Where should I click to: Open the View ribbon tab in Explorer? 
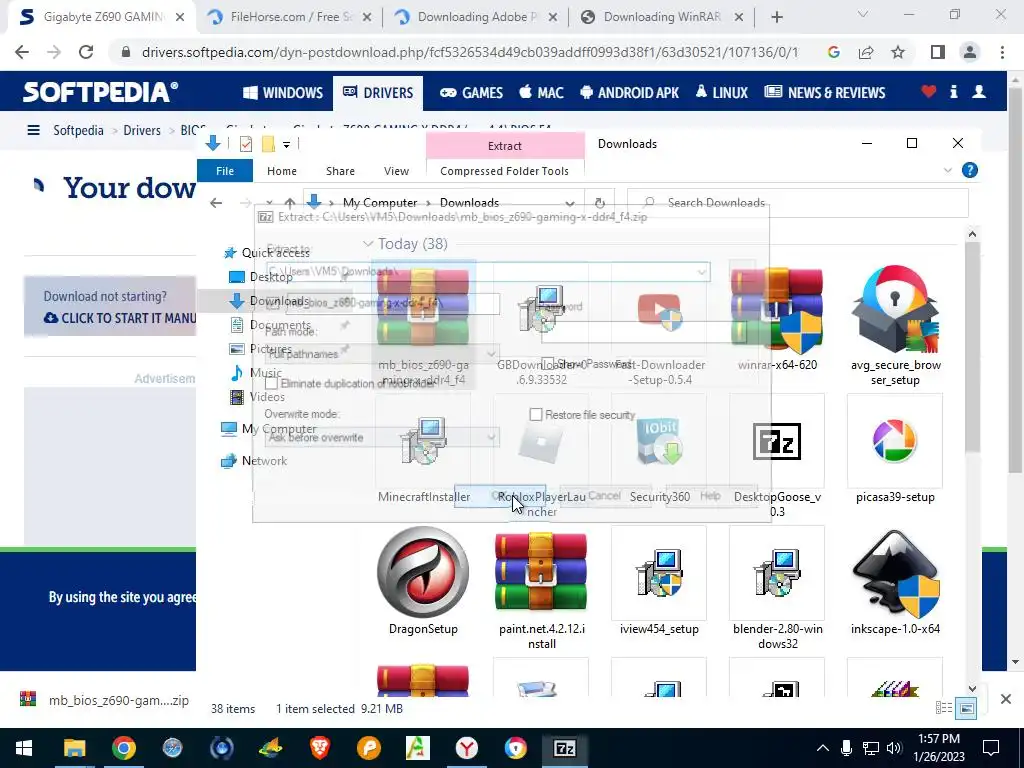click(x=396, y=171)
